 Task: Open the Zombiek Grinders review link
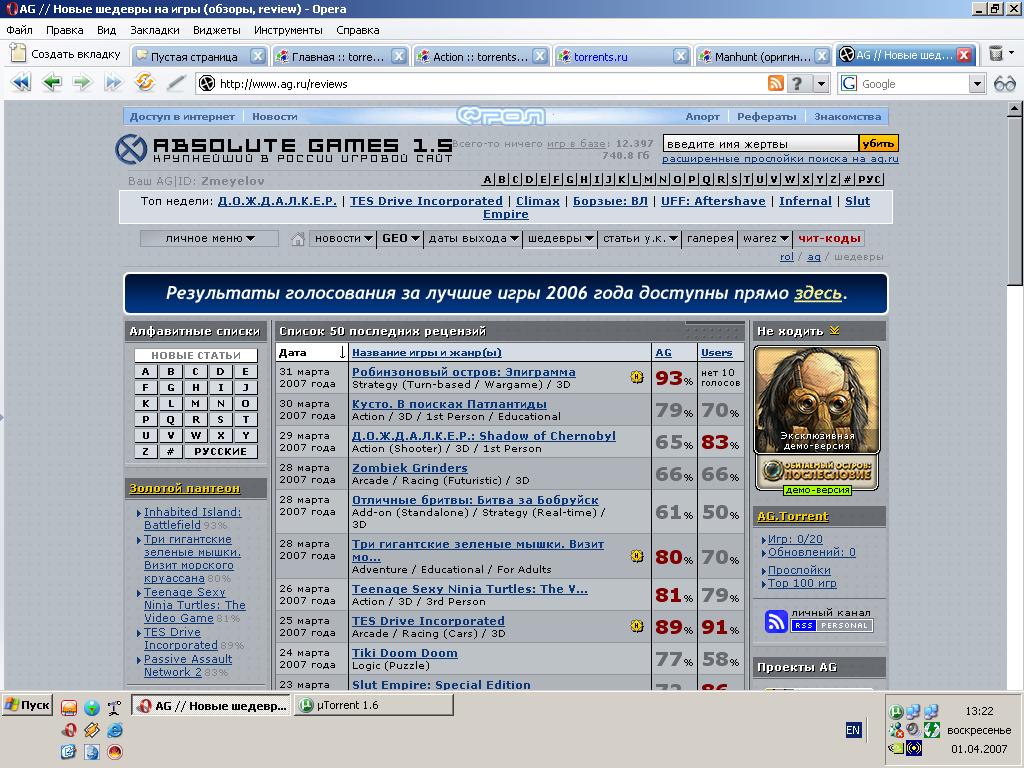pyautogui.click(x=409, y=468)
